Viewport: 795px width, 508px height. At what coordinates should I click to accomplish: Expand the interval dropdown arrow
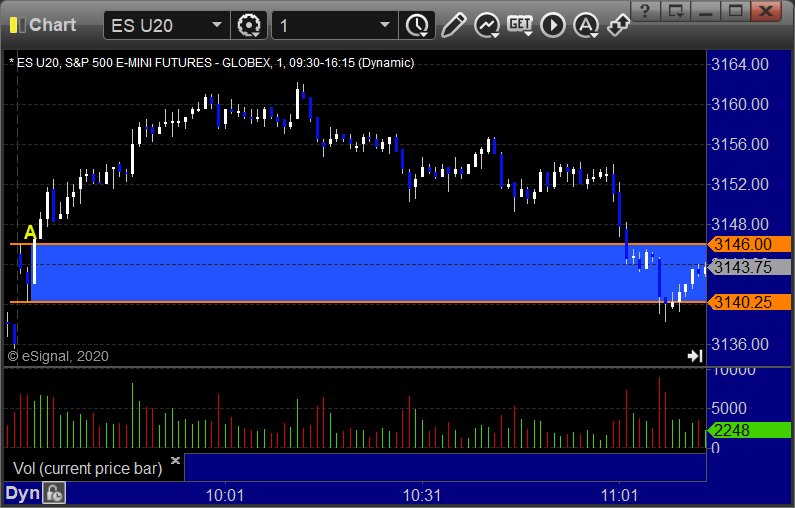coord(385,25)
